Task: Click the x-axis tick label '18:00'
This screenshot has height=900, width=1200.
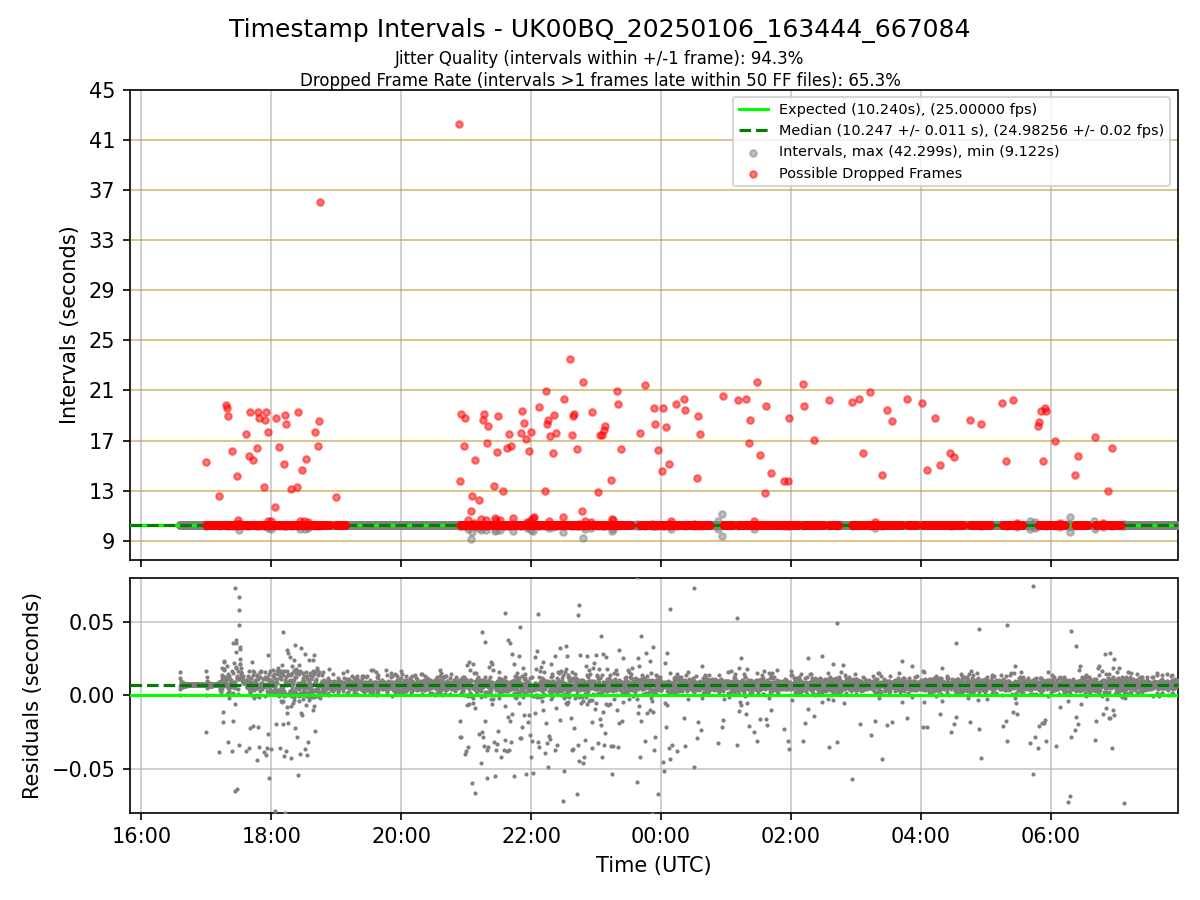Action: click(x=271, y=834)
